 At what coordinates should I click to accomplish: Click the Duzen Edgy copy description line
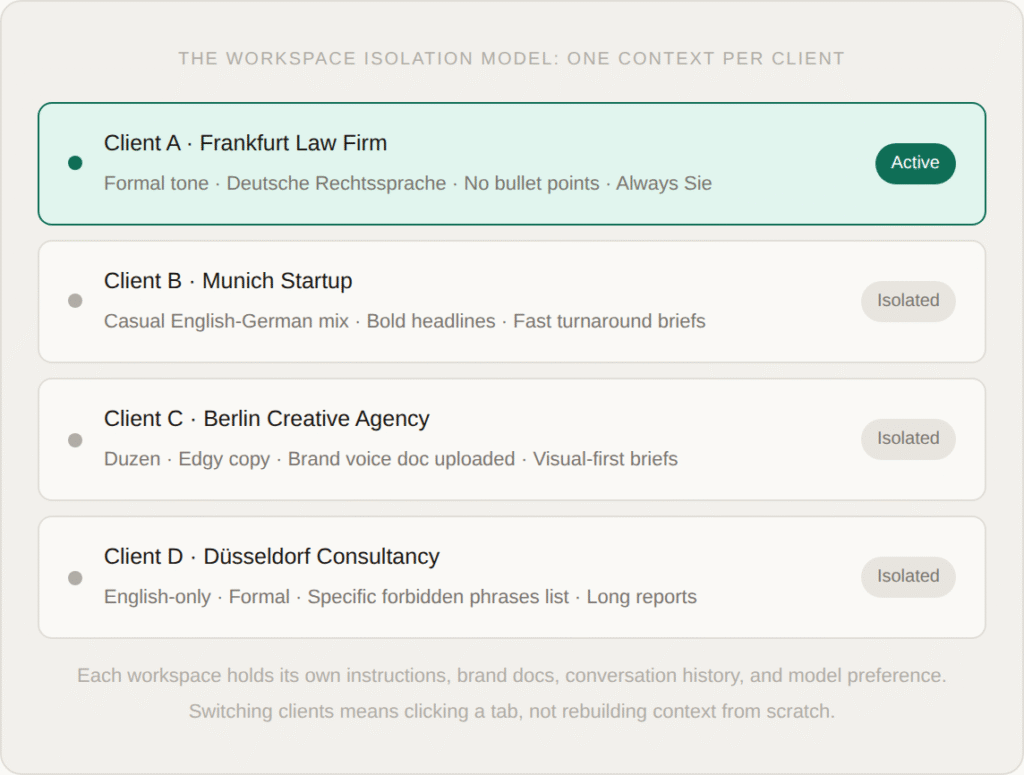[390, 460]
